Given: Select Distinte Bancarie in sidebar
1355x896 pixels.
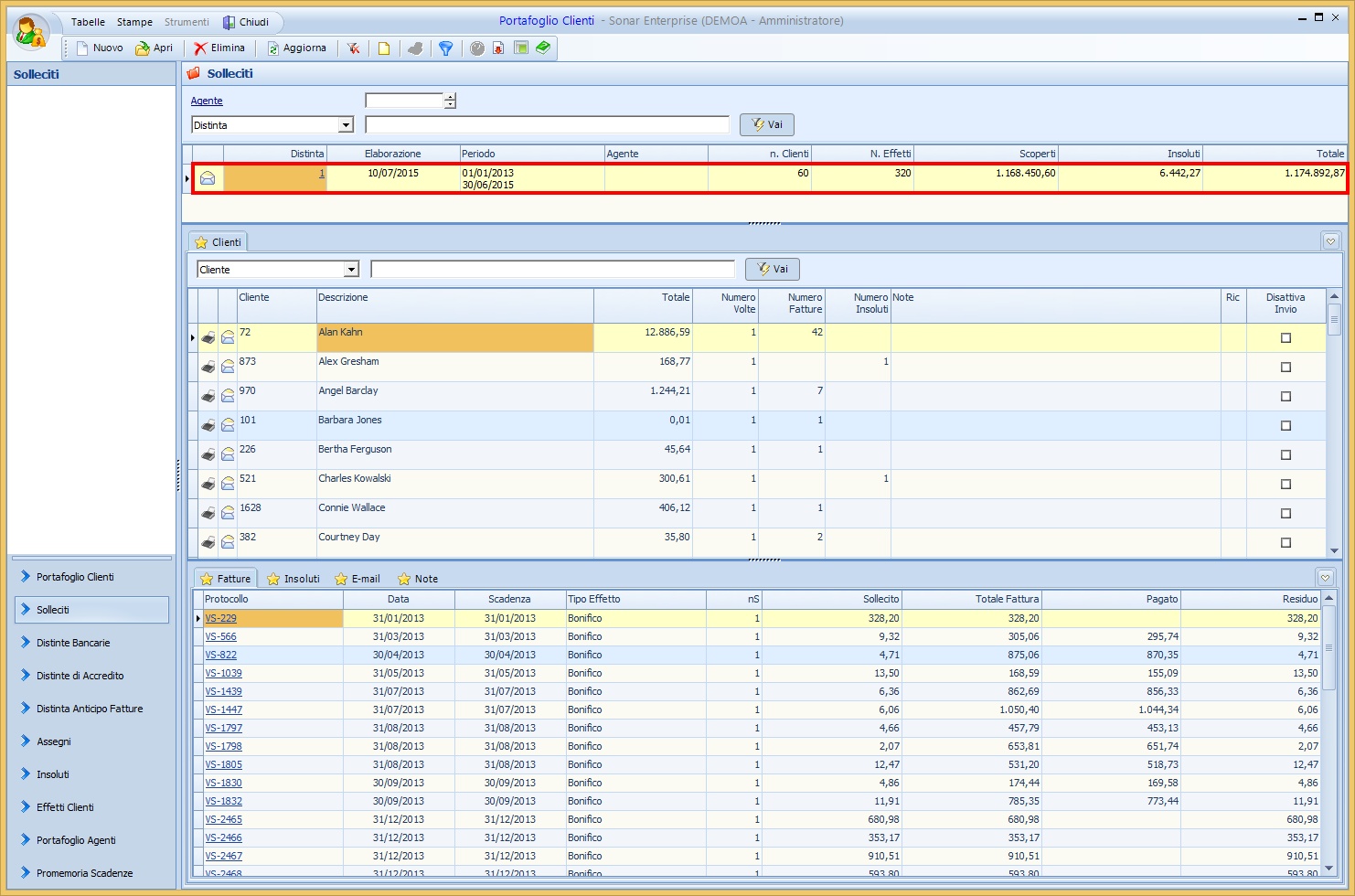Looking at the screenshot, I should click(73, 643).
